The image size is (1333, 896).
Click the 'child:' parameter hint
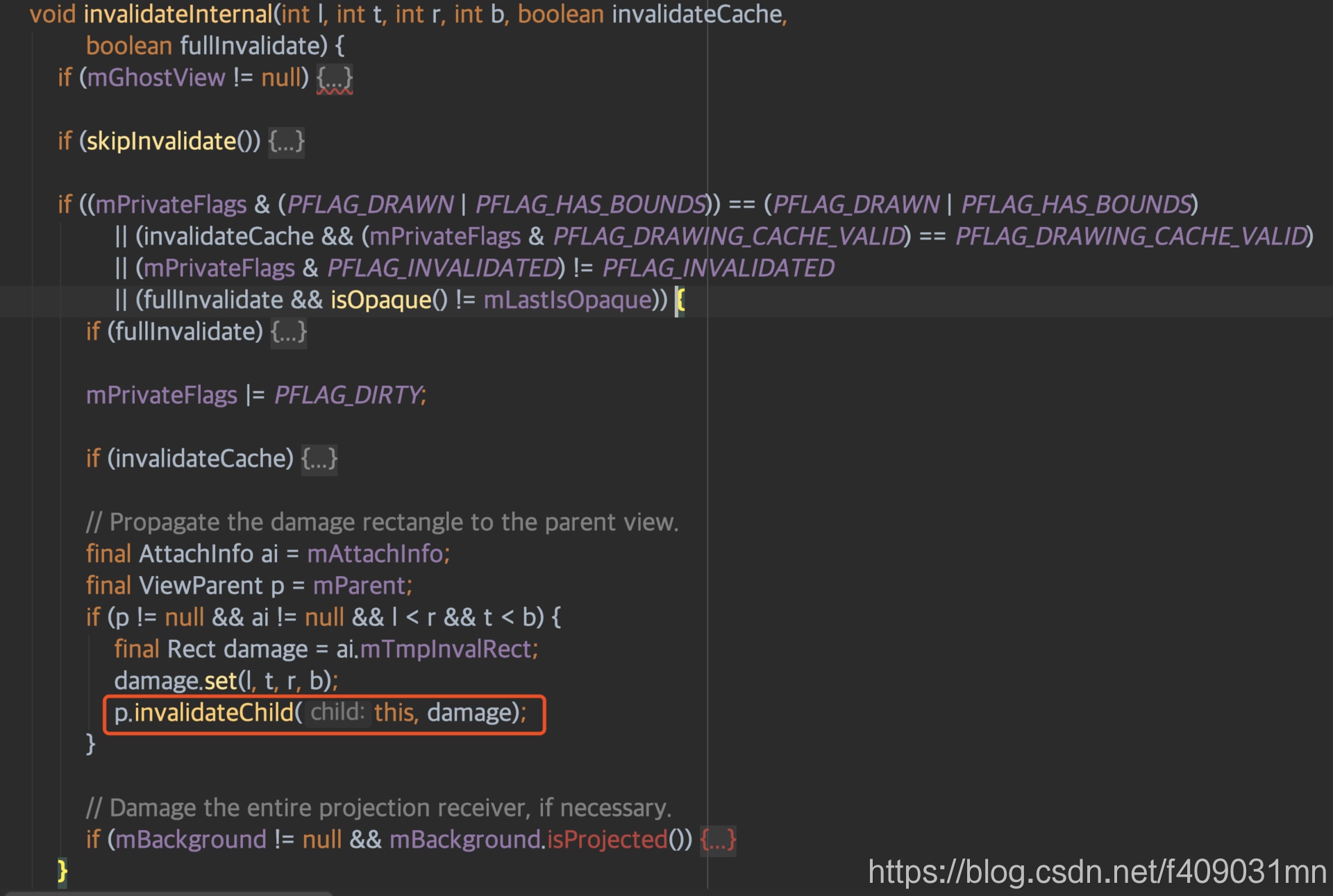click(337, 713)
